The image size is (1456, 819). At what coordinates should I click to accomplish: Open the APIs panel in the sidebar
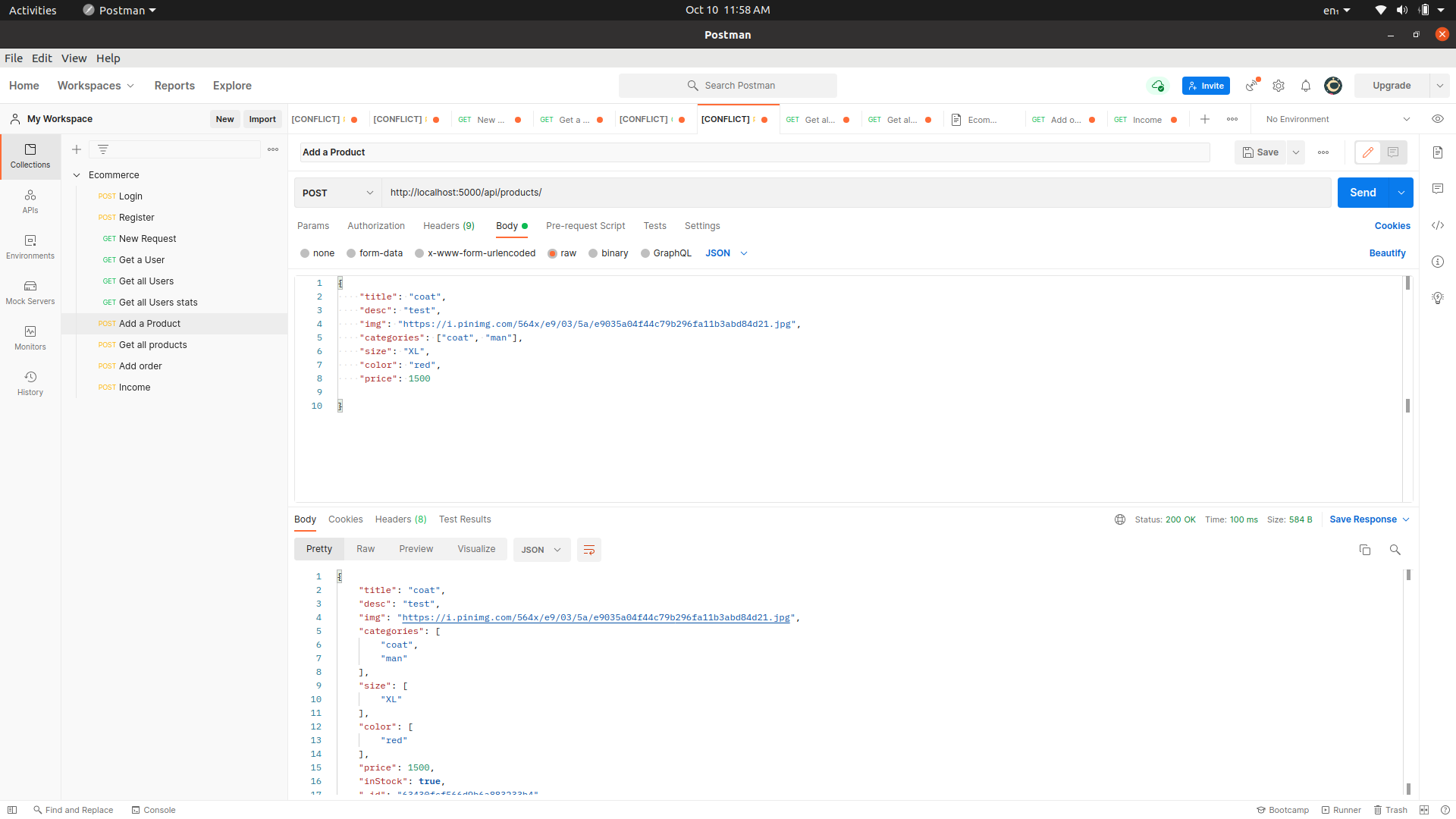click(x=30, y=201)
